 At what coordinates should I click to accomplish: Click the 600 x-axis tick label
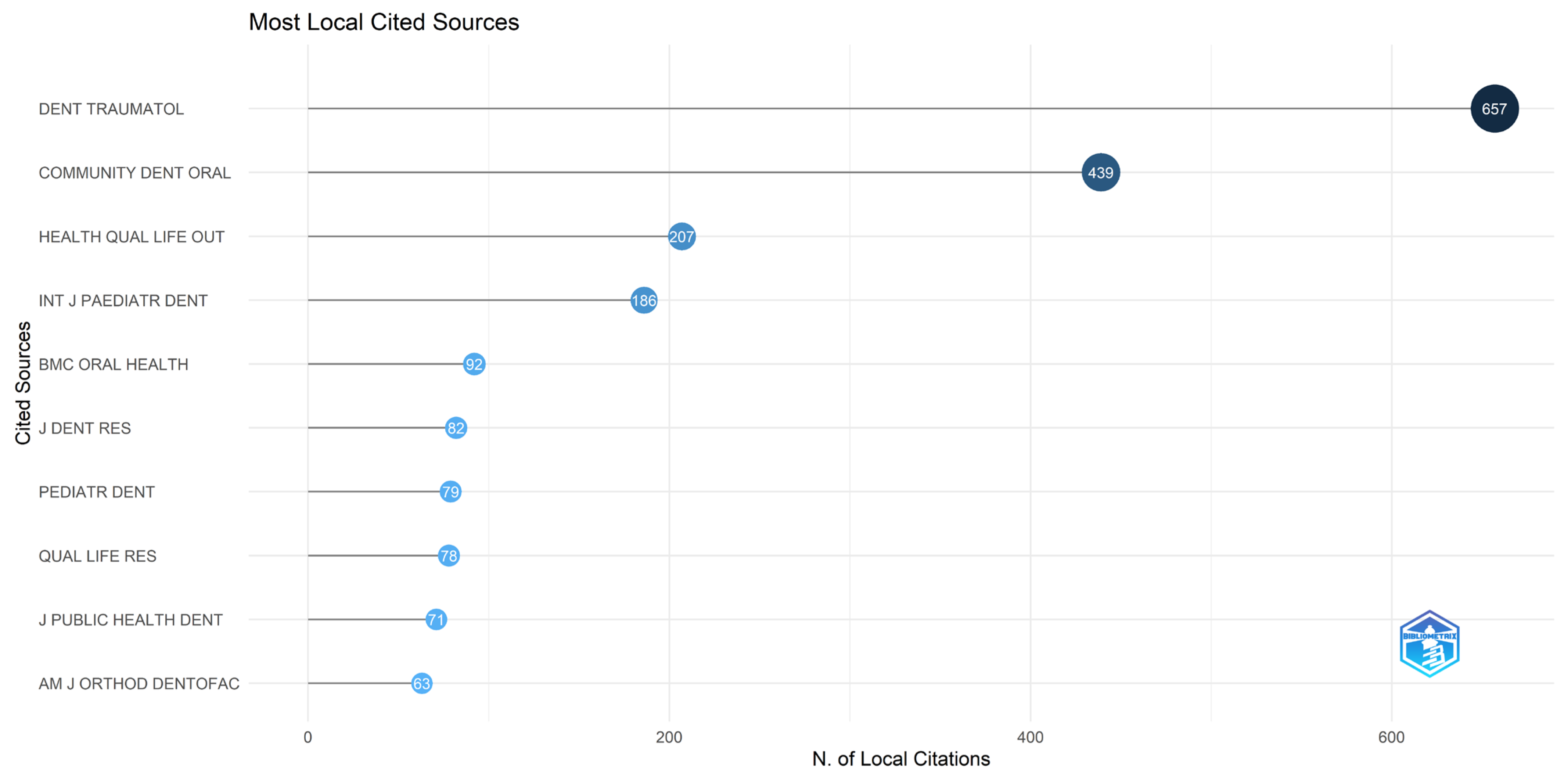(x=1391, y=737)
